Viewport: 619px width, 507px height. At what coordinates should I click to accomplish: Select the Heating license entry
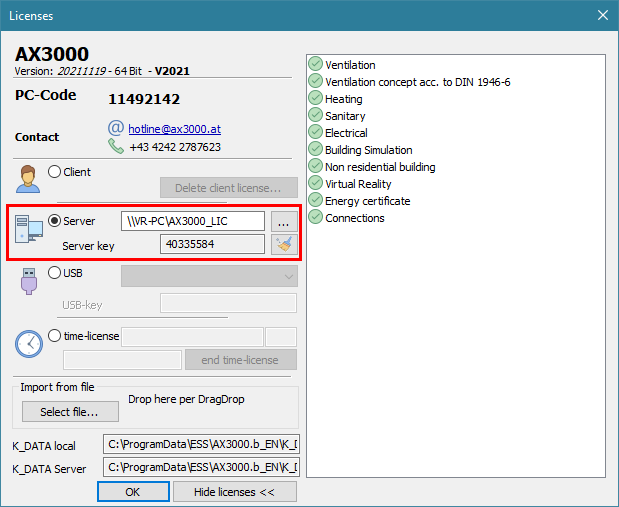[343, 99]
